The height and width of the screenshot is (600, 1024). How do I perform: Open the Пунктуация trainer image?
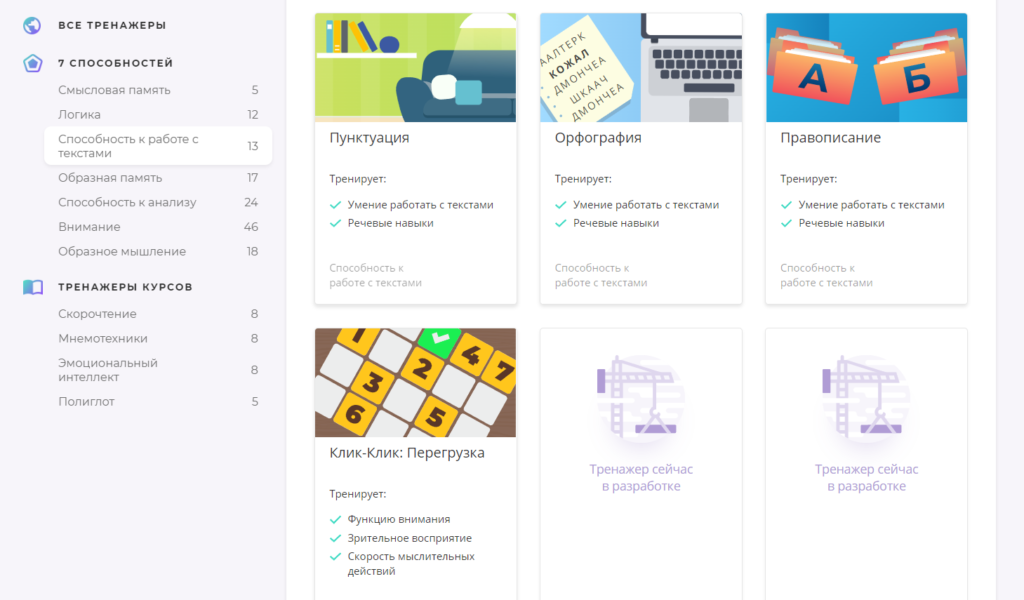(415, 68)
